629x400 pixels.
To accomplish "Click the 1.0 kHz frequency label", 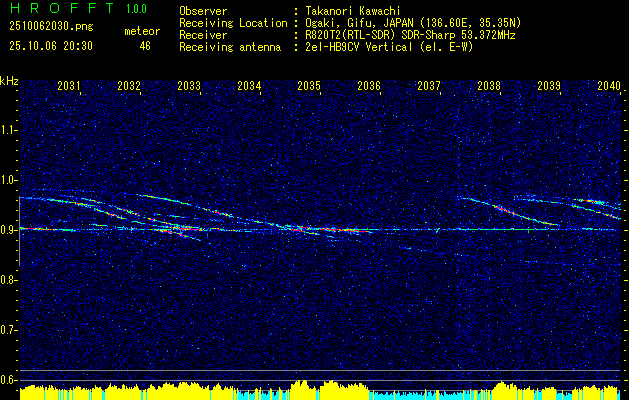I will 8,180.
